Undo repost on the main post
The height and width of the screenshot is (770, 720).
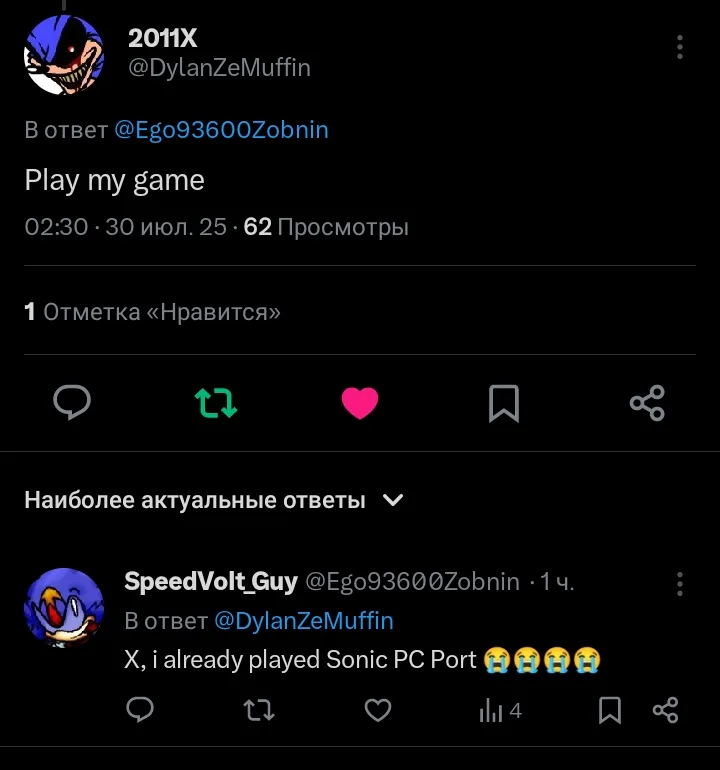216,403
